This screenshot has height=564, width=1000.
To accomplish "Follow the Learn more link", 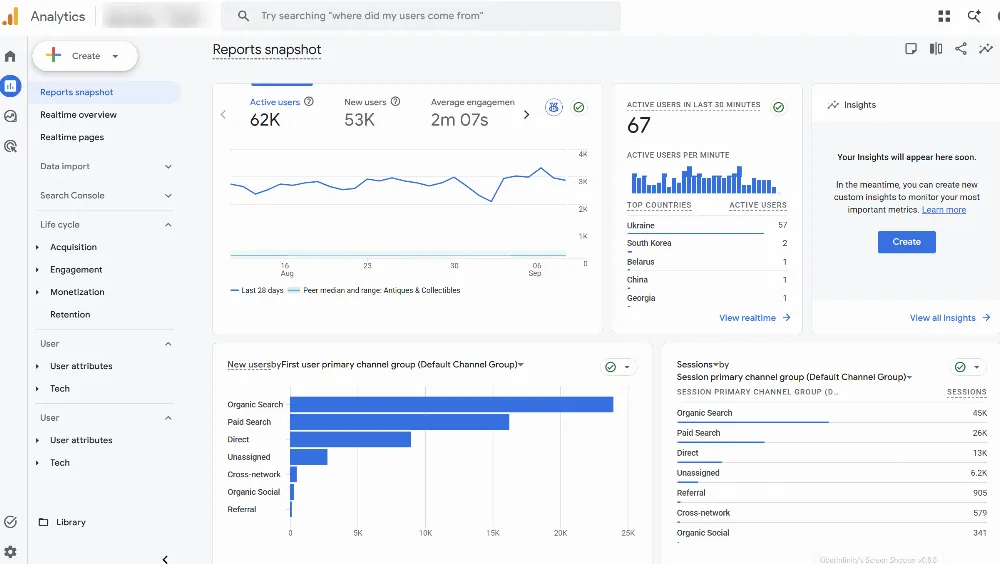I will pyautogui.click(x=944, y=210).
